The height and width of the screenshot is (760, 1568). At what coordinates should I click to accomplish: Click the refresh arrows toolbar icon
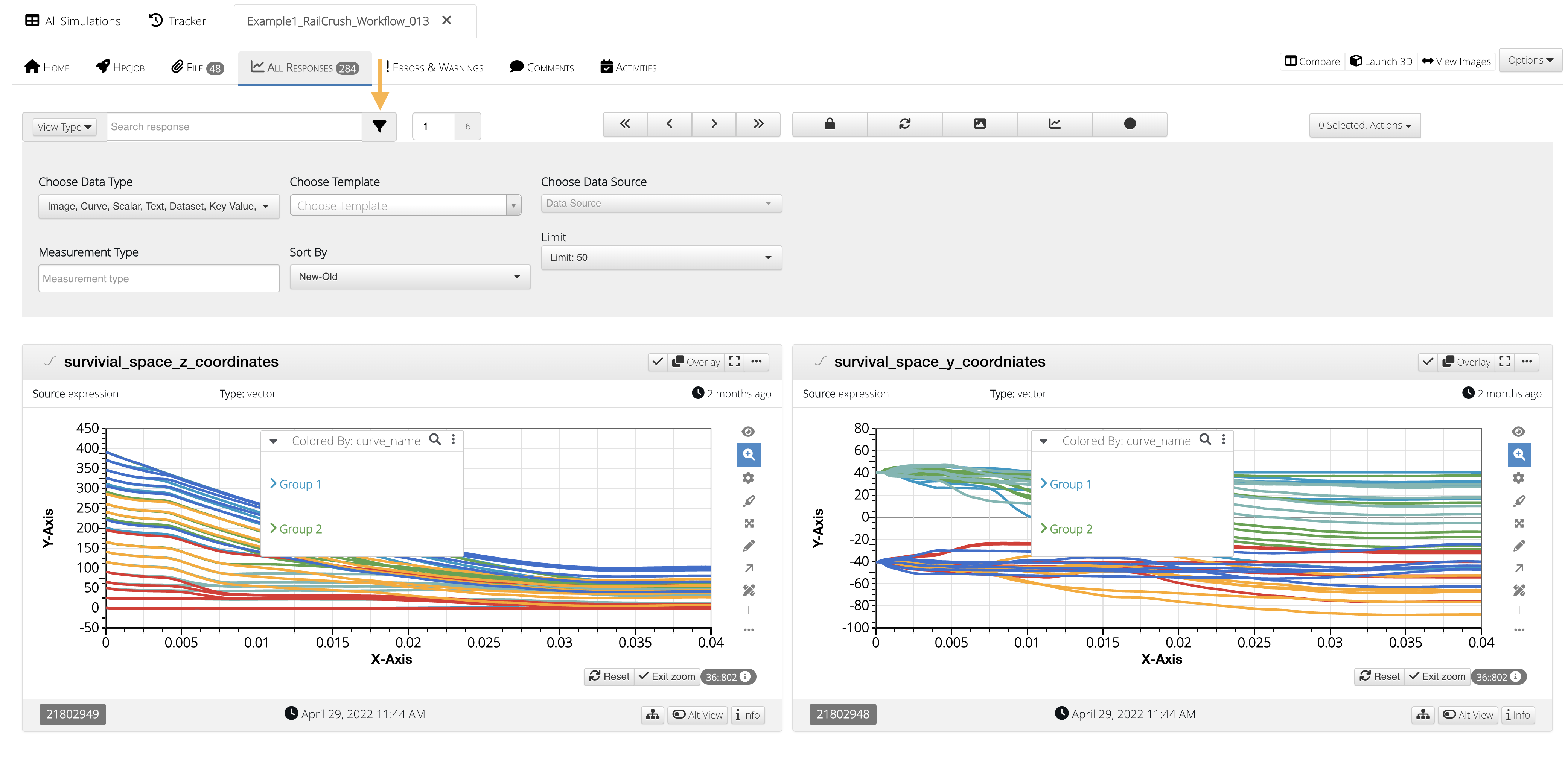pyautogui.click(x=904, y=124)
